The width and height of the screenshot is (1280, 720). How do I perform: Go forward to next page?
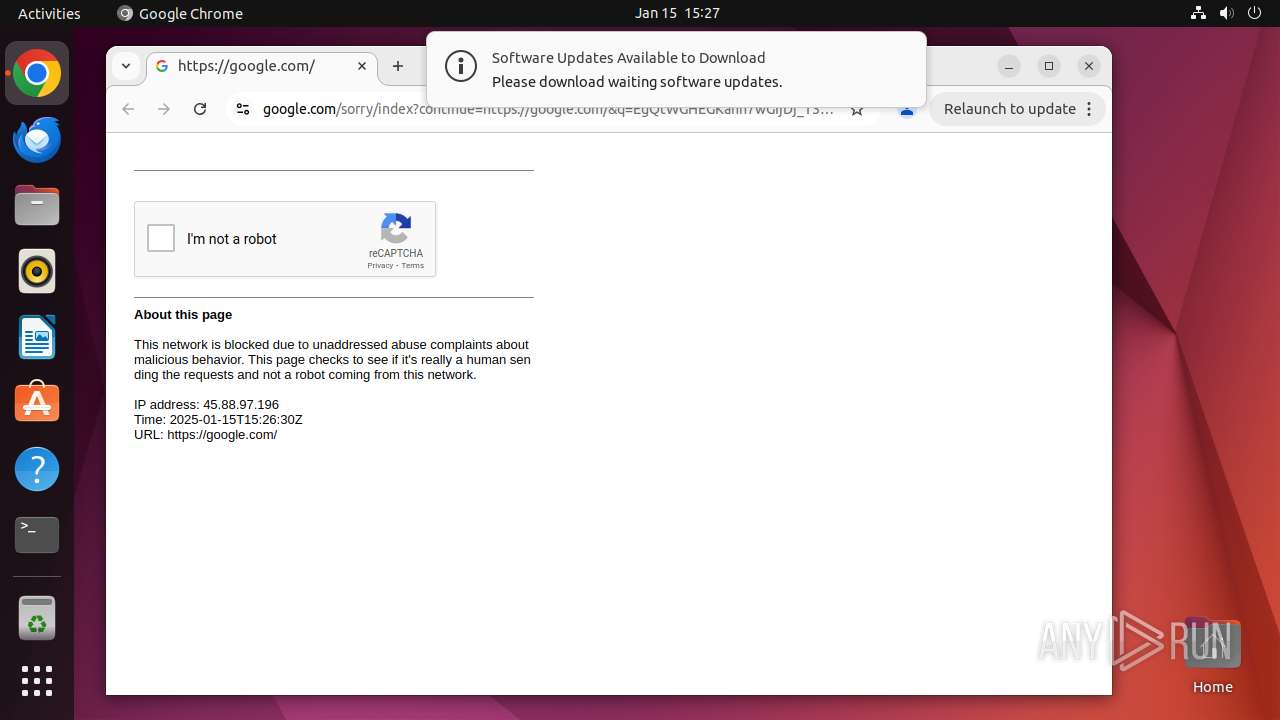[164, 109]
